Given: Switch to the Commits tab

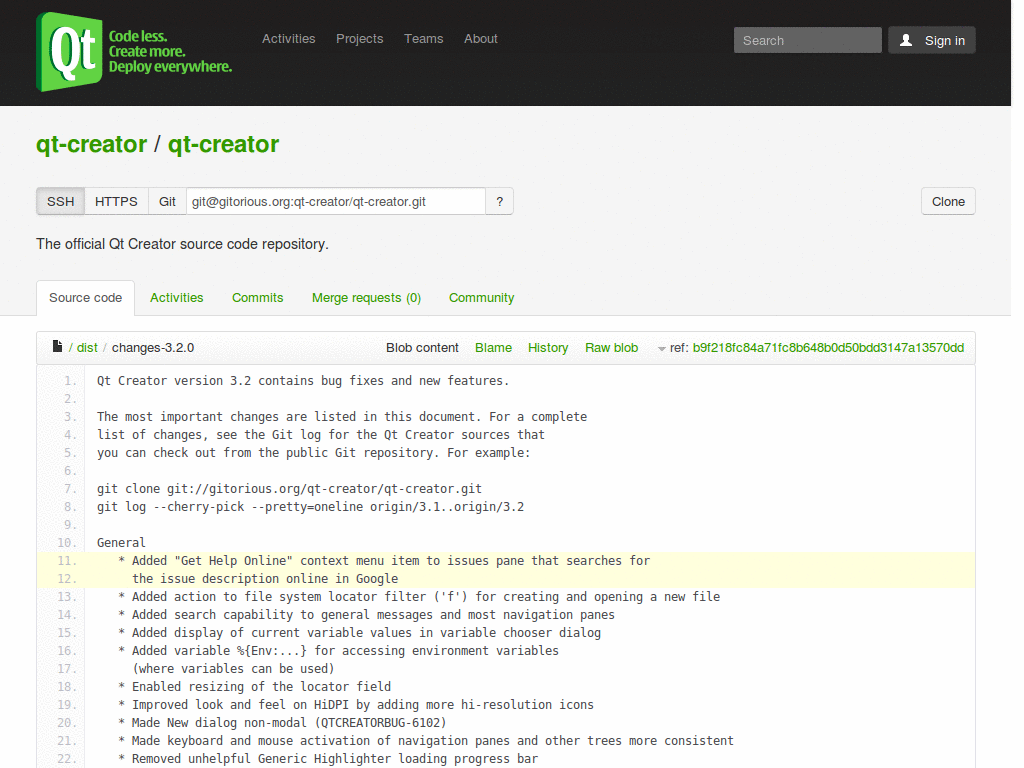Looking at the screenshot, I should 257,298.
